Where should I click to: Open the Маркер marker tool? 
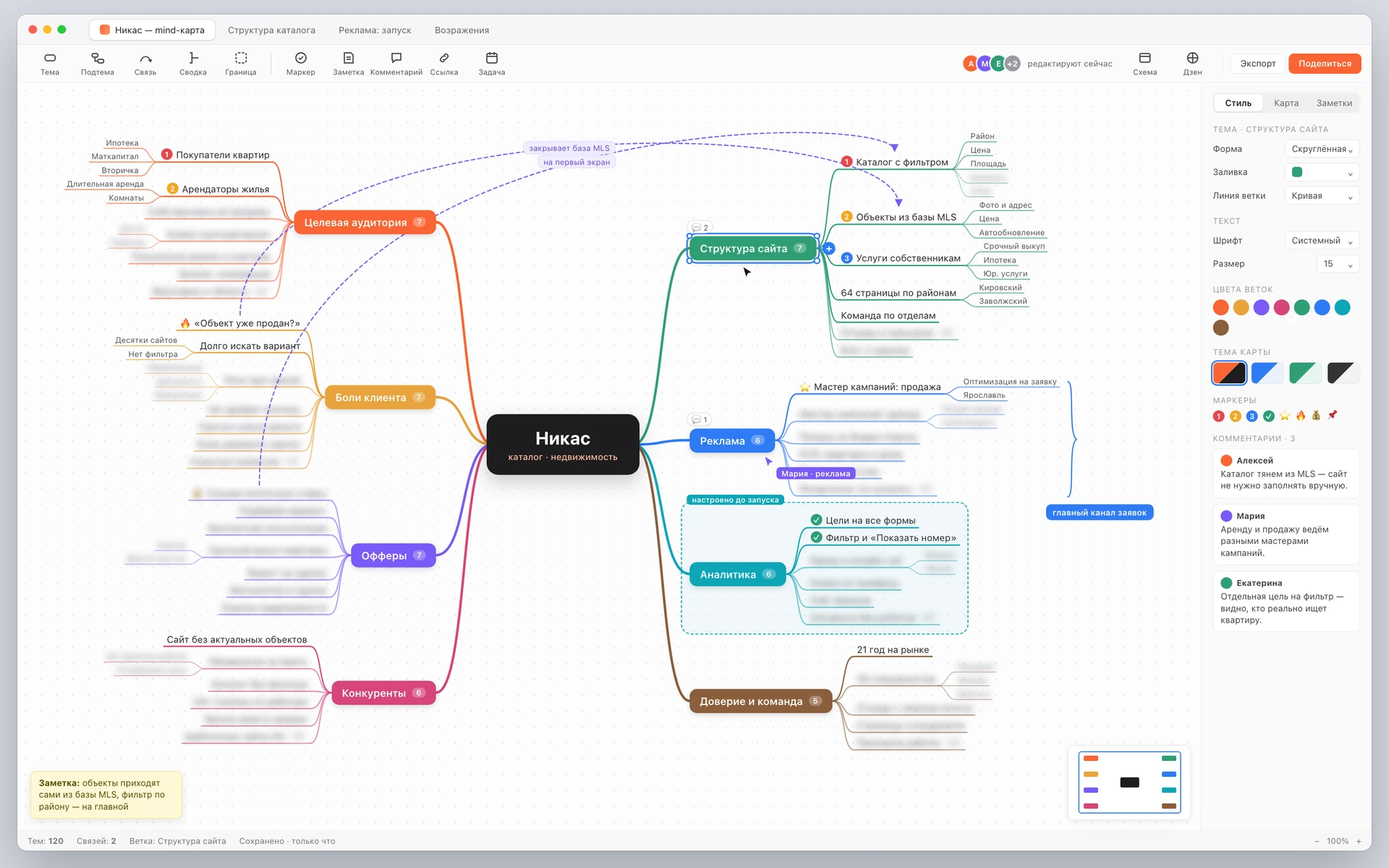301,64
